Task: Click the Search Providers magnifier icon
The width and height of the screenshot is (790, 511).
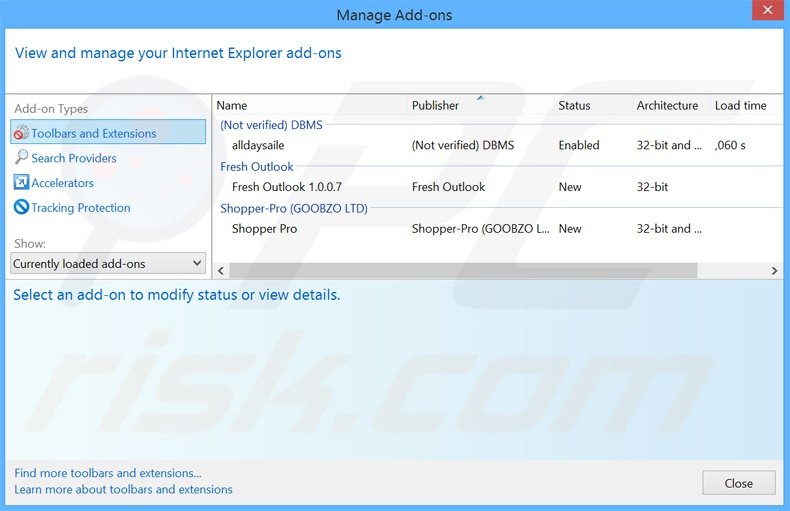Action: (x=21, y=157)
